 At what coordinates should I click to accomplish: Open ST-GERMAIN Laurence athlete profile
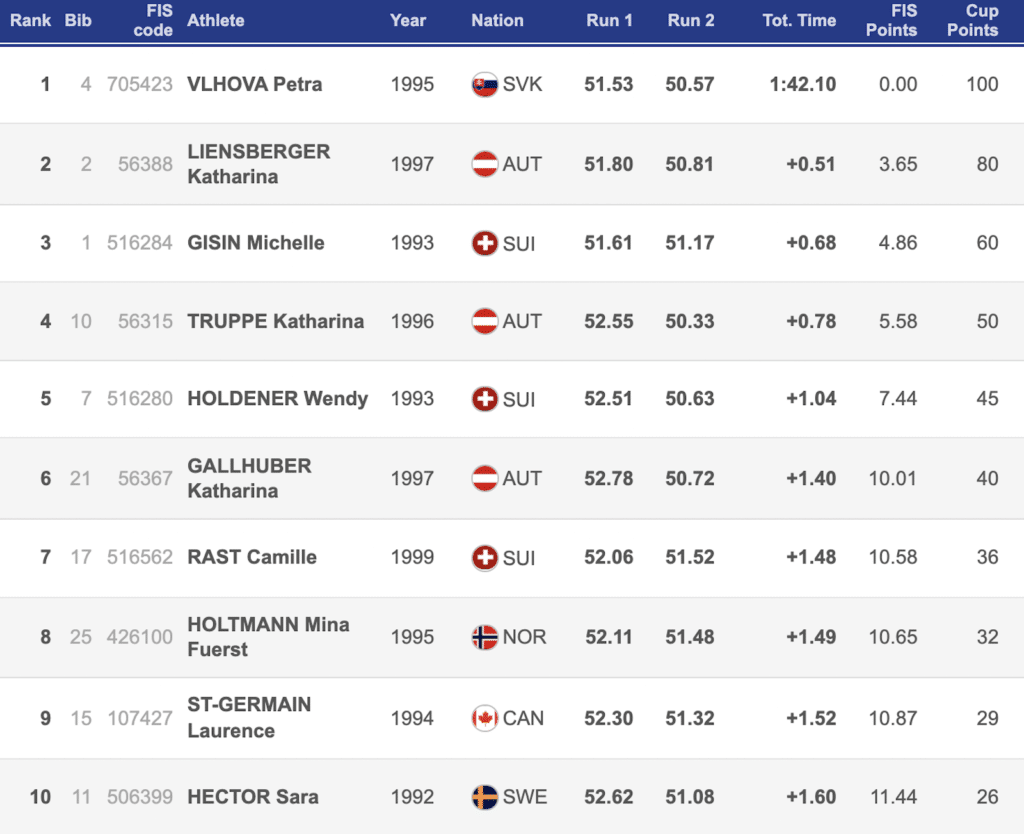coord(249,717)
